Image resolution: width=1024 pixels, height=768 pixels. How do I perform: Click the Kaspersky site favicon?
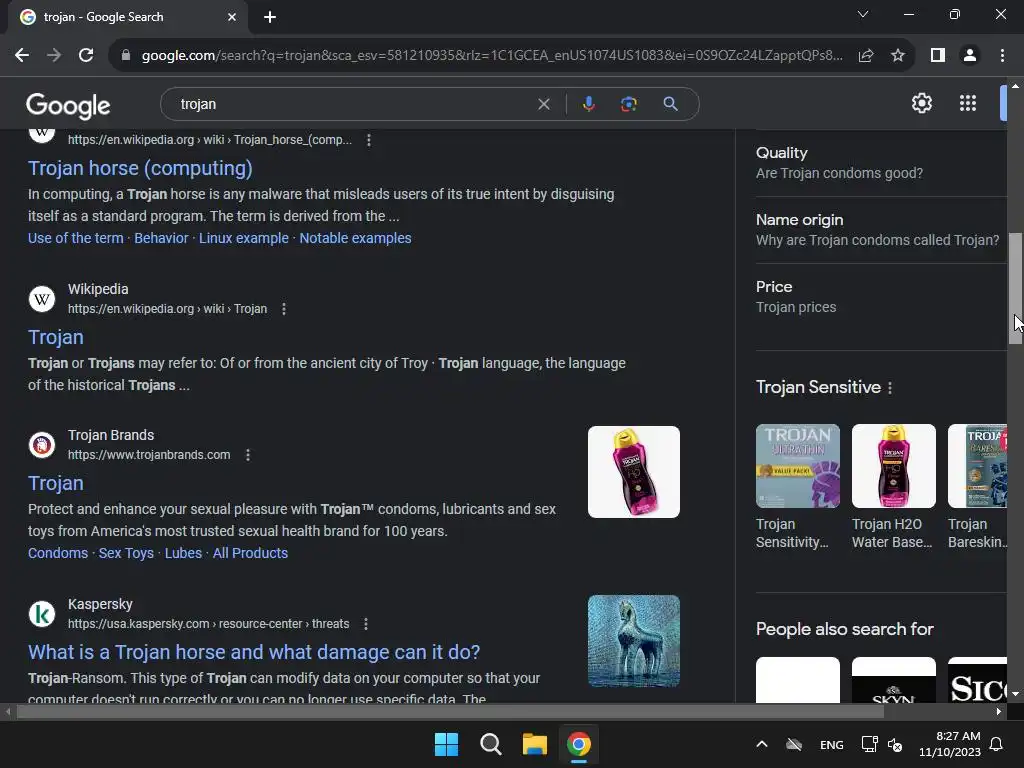[42, 614]
